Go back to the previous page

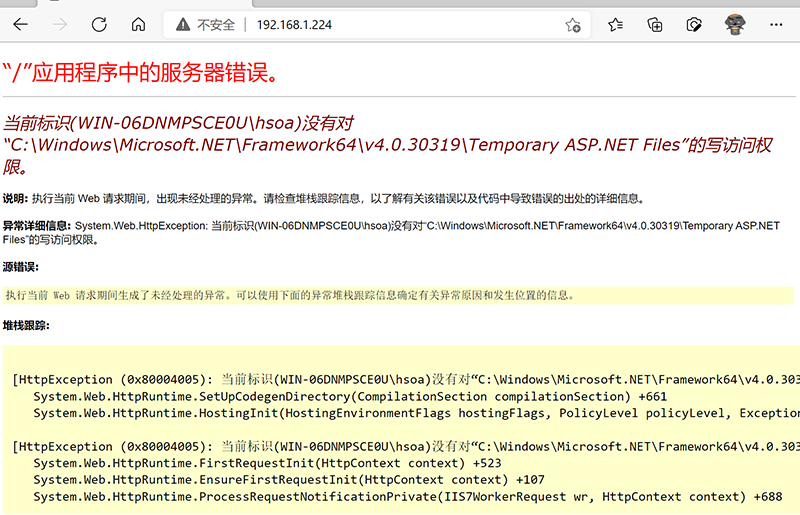pos(20,24)
